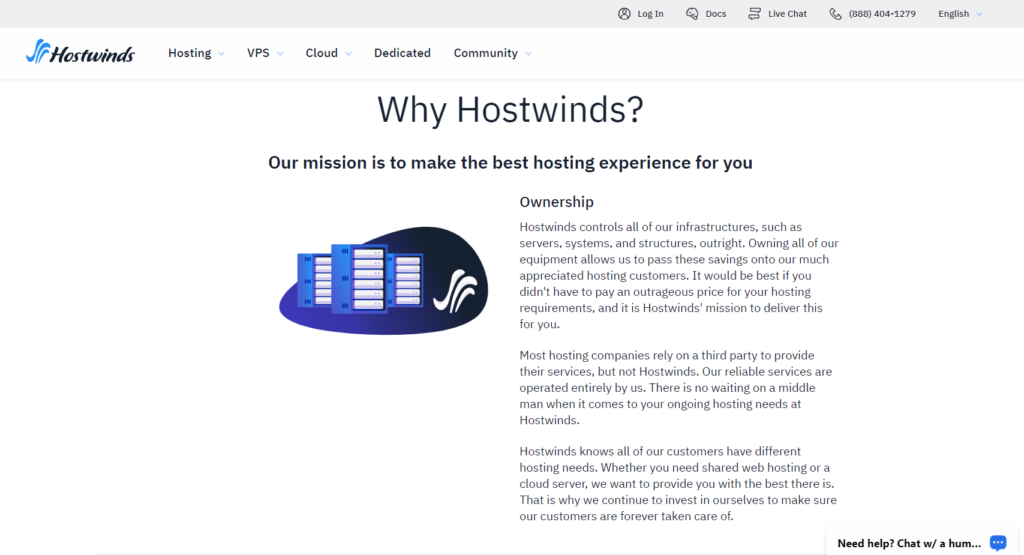This screenshot has height=555, width=1024.
Task: Click the server rack illustration
Action: [383, 281]
